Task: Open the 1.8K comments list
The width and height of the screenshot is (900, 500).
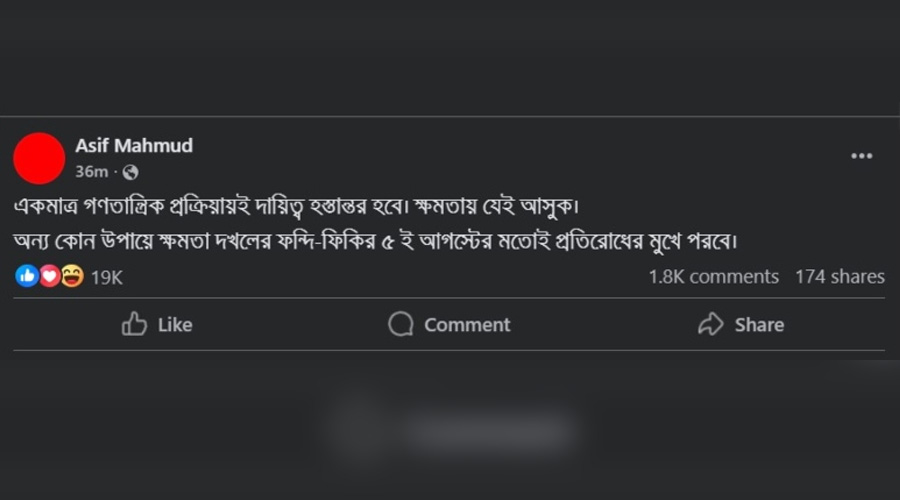Action: [713, 277]
